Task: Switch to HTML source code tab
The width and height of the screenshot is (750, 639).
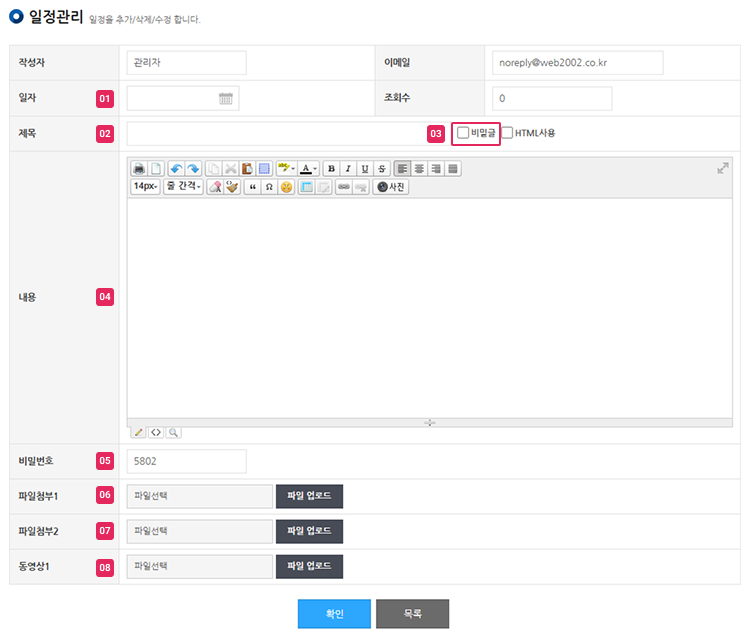Action: click(156, 432)
